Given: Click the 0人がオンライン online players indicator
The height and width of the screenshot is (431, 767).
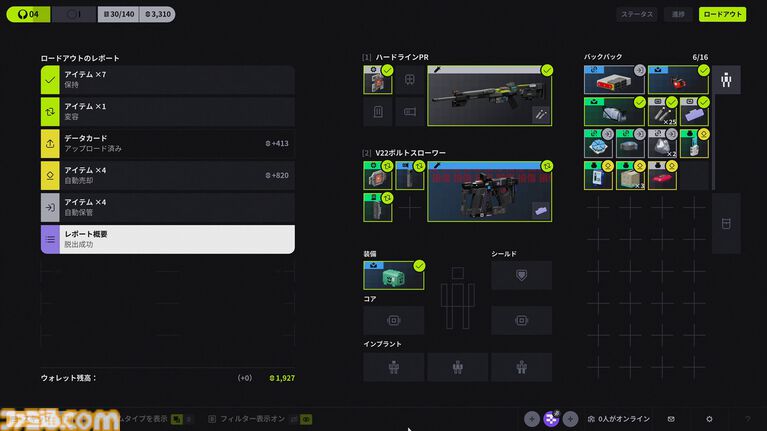Looking at the screenshot, I should [x=620, y=419].
